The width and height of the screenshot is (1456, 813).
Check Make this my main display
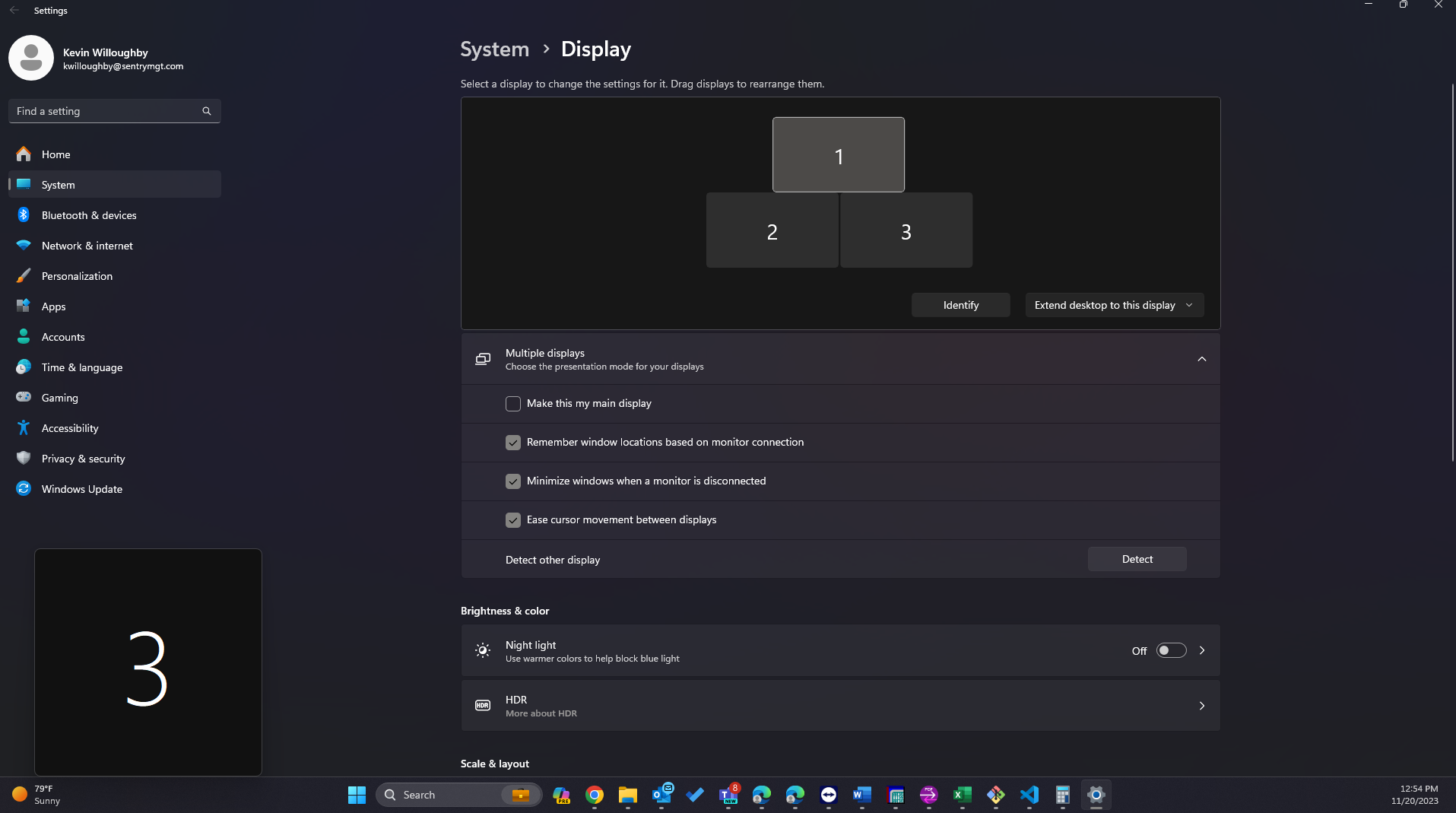click(x=513, y=404)
